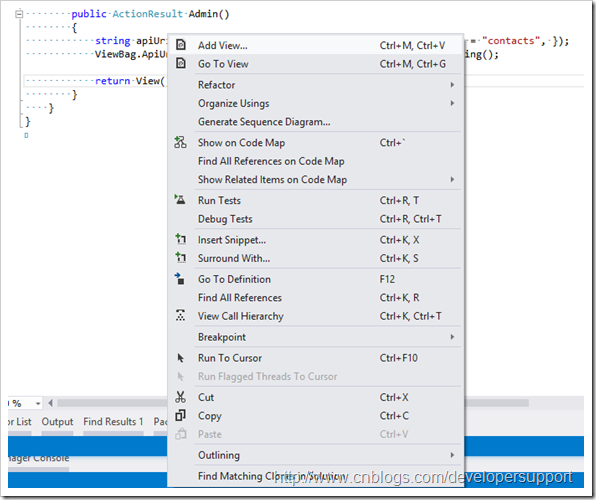This screenshot has width=596, height=500.
Task: Collapse the Admin method outlining box
Action: point(19,14)
